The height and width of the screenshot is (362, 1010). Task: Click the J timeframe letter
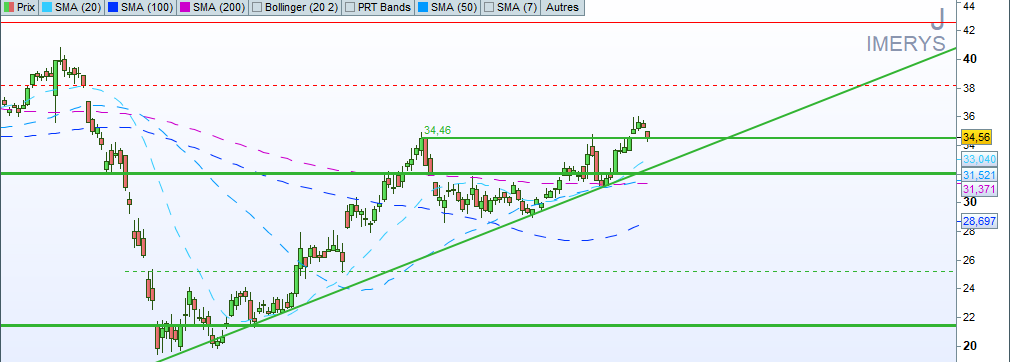coord(939,19)
